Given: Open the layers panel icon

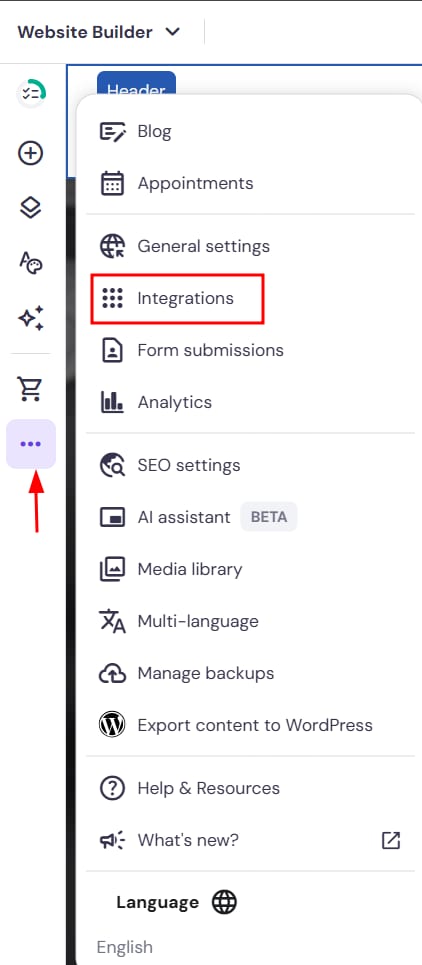Looking at the screenshot, I should pos(31,208).
